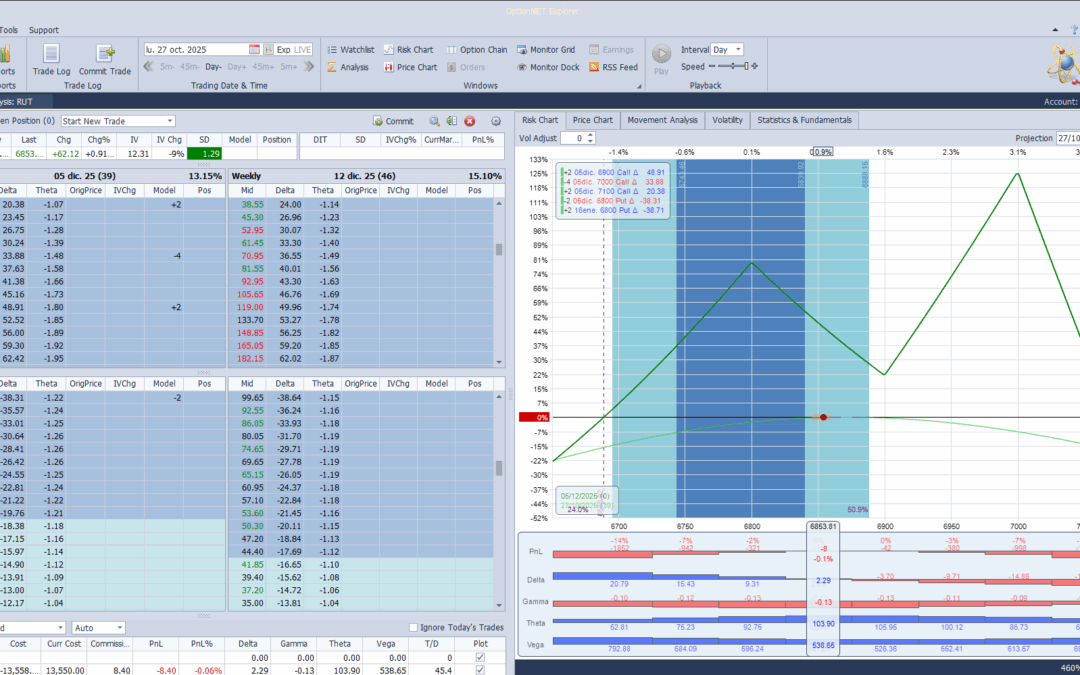1080x675 pixels.
Task: Open the Interval Day dropdown
Action: [738, 50]
